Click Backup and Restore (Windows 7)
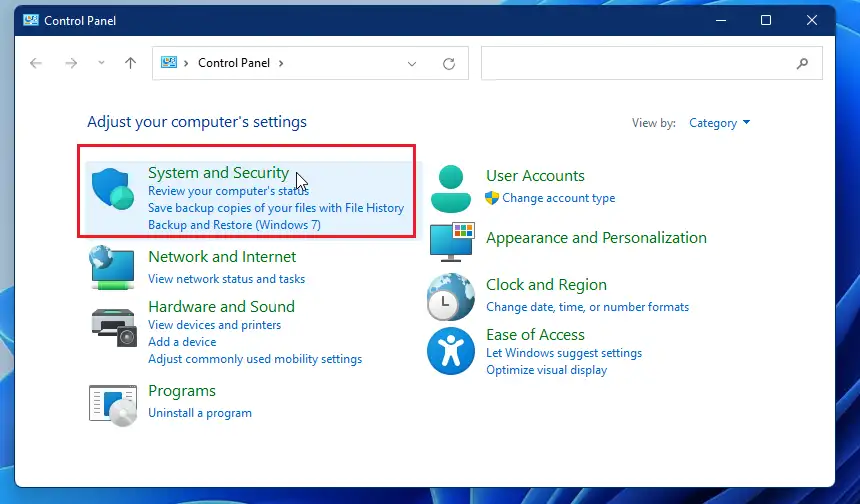 pos(234,225)
